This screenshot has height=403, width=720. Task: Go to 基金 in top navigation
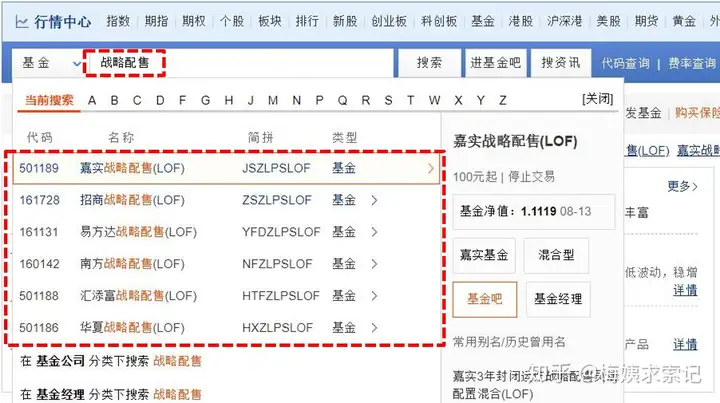click(483, 21)
